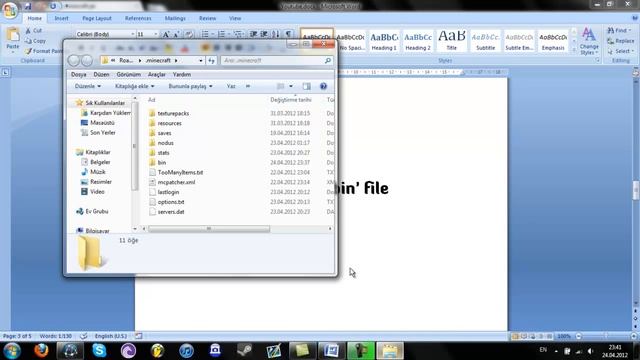Click the Explorer Back navigation button
The height and width of the screenshot is (360, 640).
[x=73, y=60]
